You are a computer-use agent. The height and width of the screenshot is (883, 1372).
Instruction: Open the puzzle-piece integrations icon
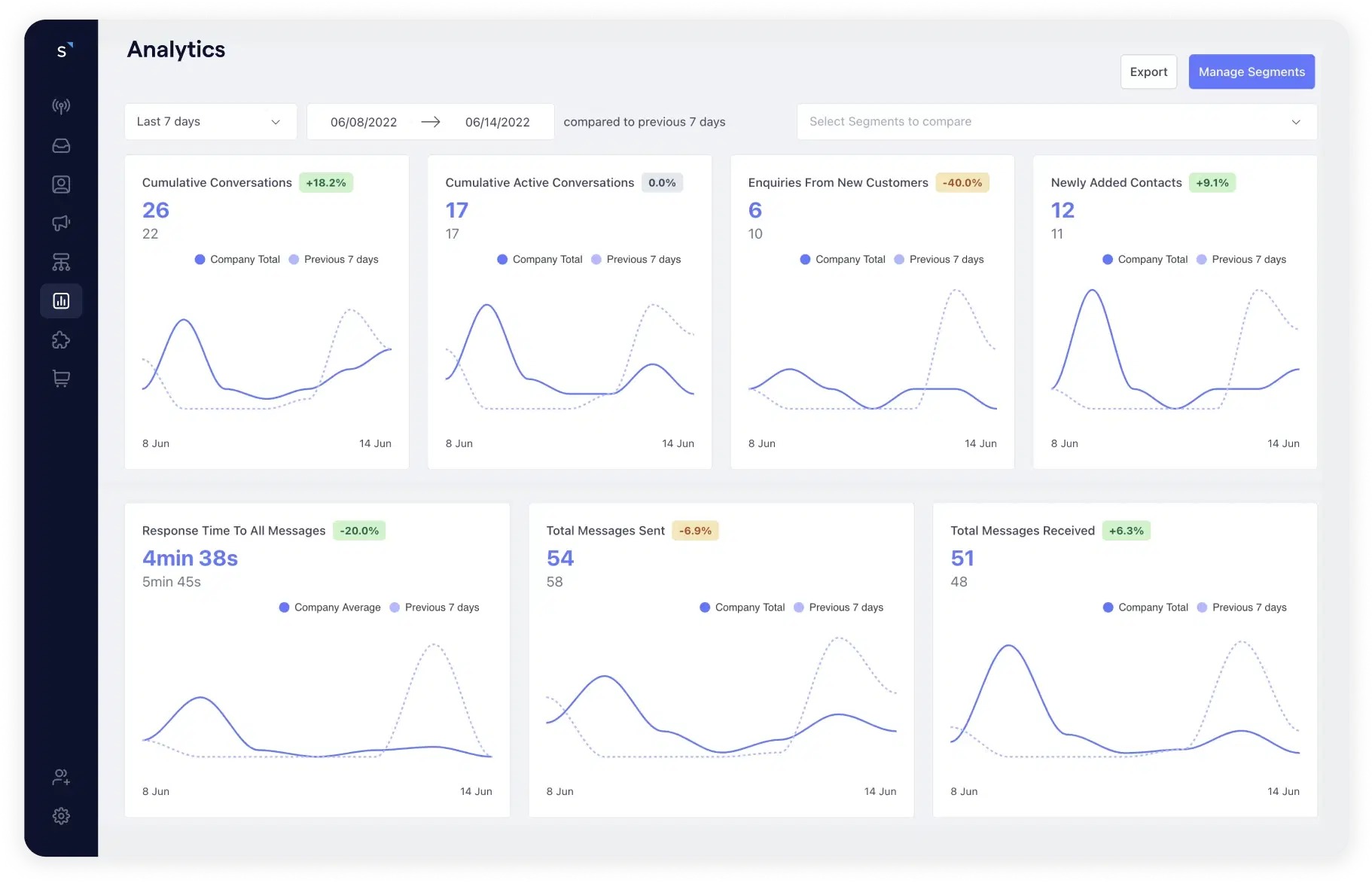pyautogui.click(x=61, y=340)
